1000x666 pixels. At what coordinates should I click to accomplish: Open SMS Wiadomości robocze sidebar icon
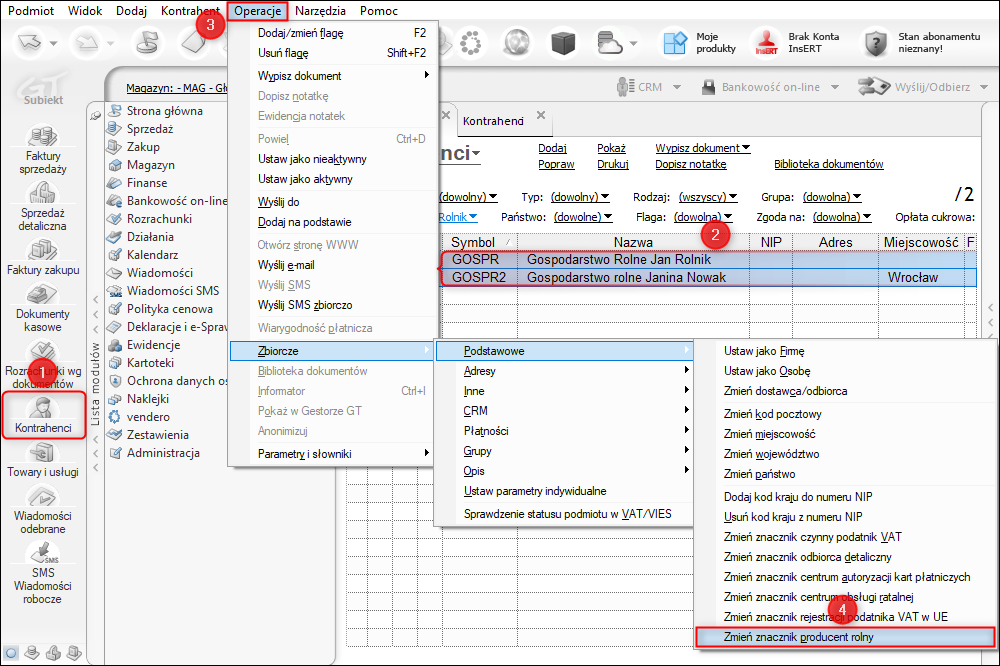tap(43, 573)
